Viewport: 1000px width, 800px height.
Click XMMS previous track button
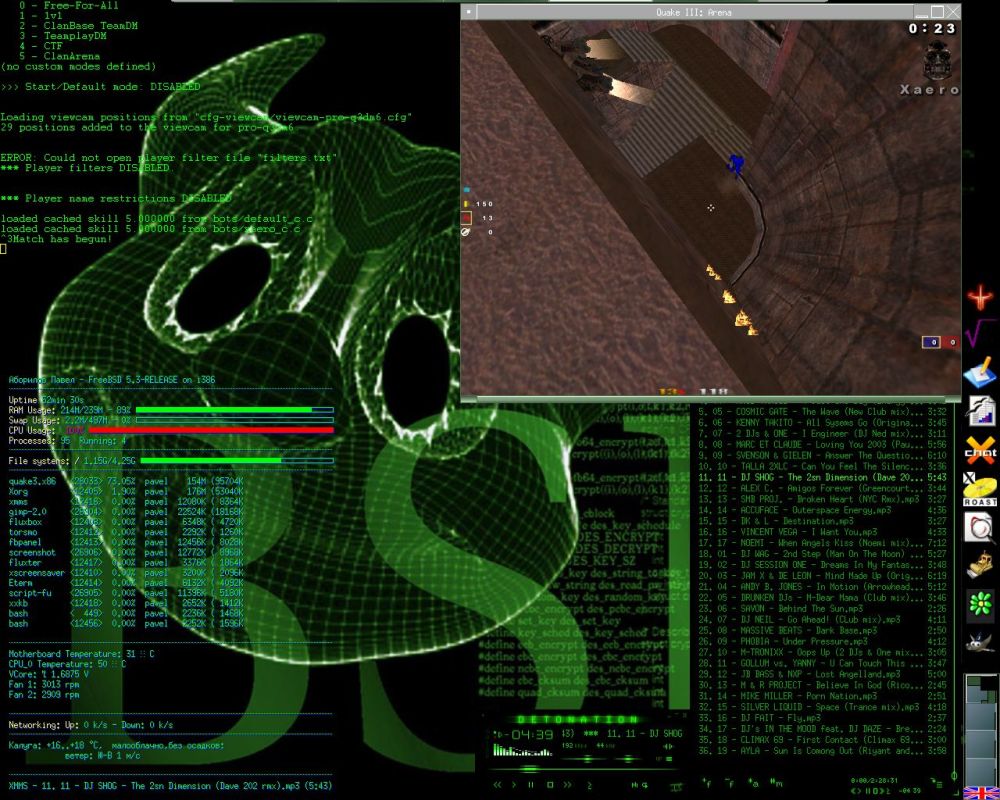(x=497, y=784)
